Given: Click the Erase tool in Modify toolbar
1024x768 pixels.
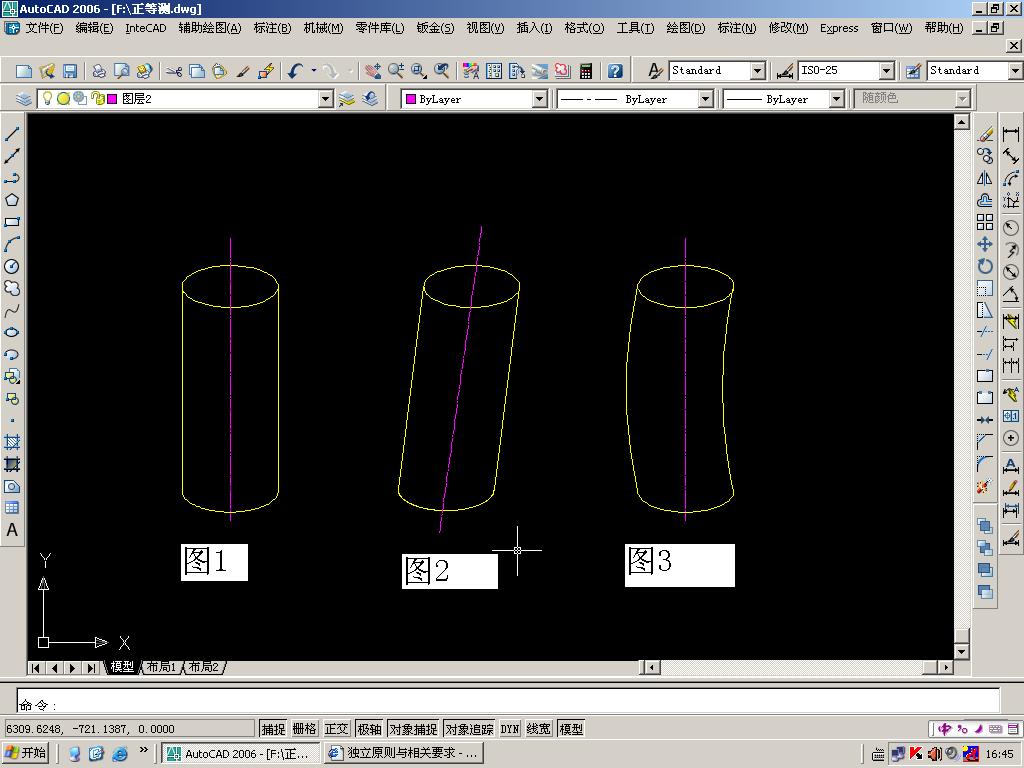Looking at the screenshot, I should (x=985, y=134).
